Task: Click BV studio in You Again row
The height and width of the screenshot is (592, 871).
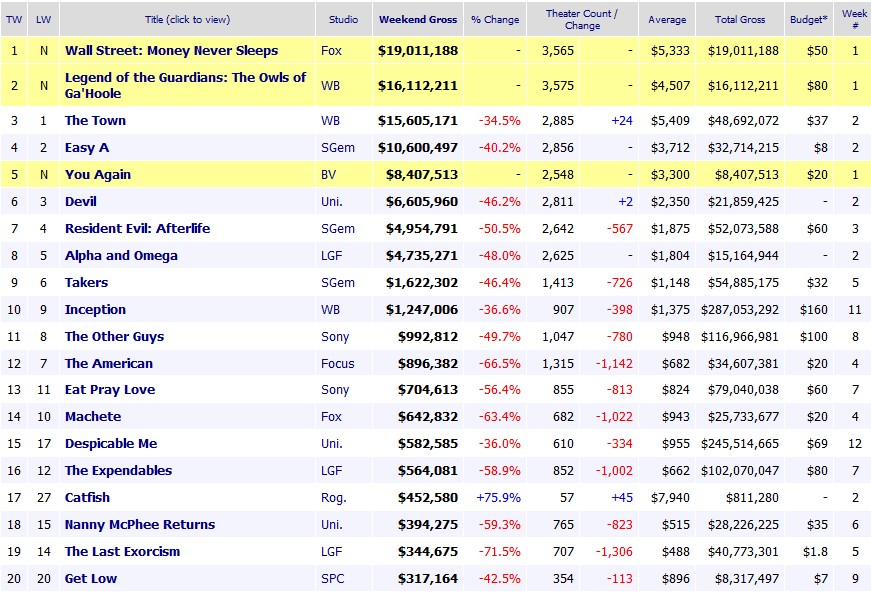Action: 328,174
